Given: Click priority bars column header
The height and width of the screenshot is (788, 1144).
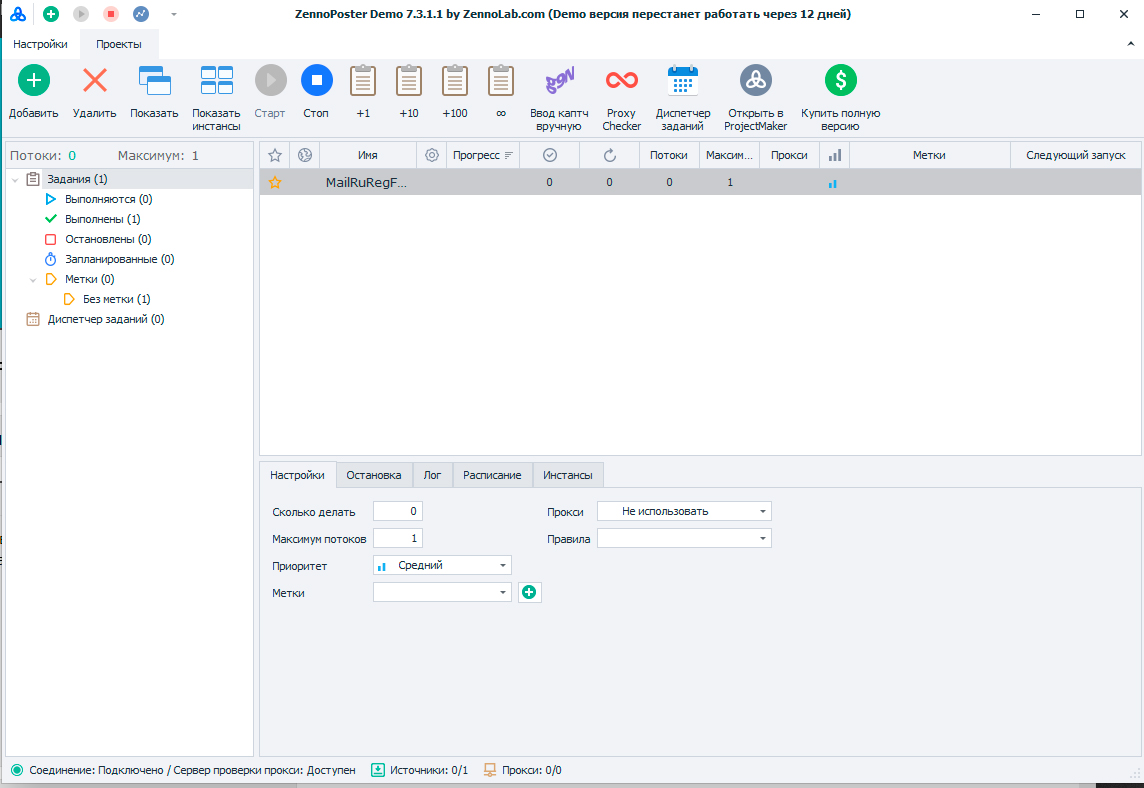Looking at the screenshot, I should [835, 155].
